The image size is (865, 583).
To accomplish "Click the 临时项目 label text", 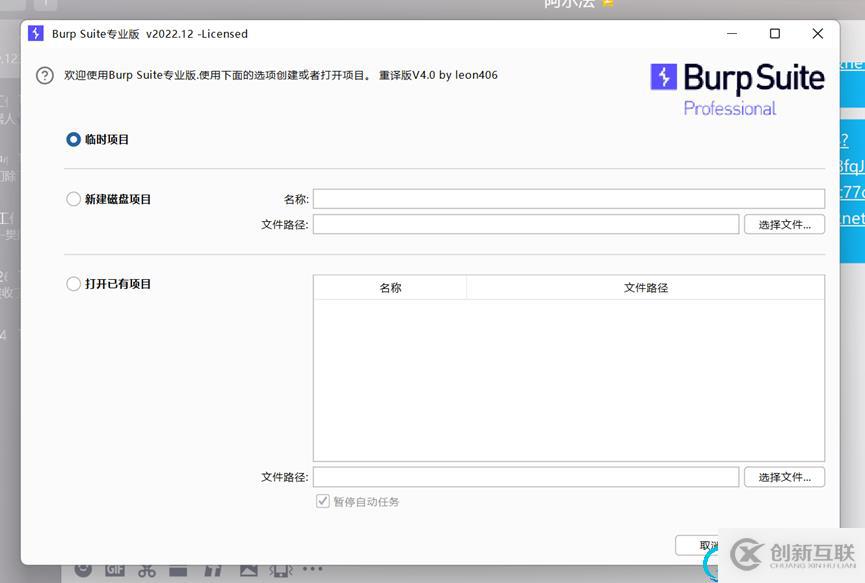I will point(106,140).
